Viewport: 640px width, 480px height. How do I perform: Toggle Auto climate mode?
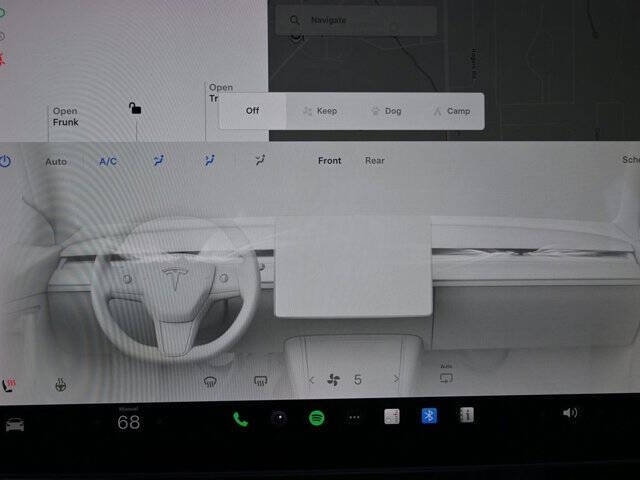click(56, 162)
